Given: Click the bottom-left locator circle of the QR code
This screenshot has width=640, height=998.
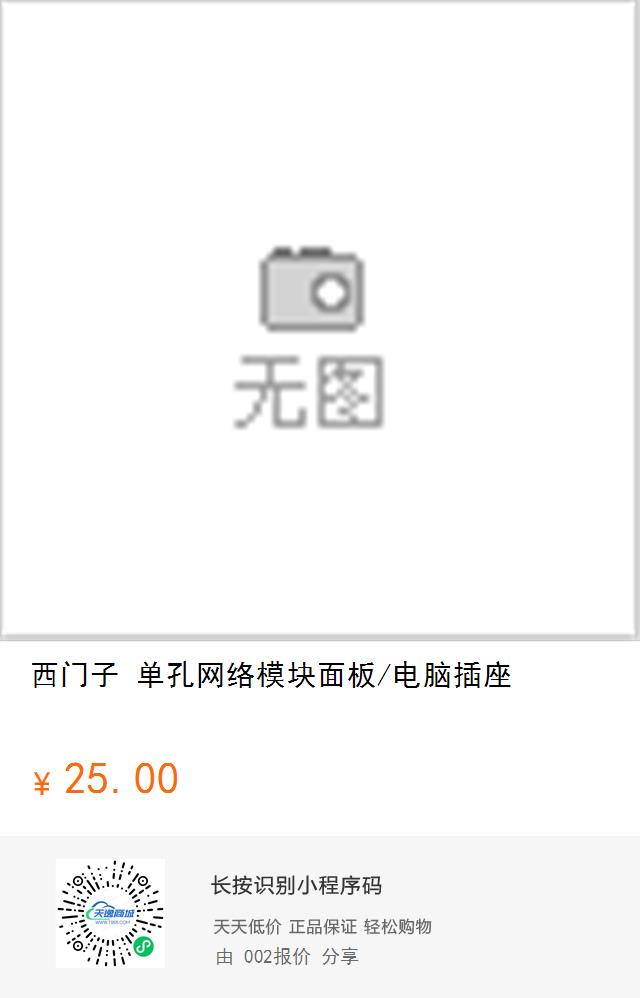Looking at the screenshot, I should pyautogui.click(x=78, y=946).
